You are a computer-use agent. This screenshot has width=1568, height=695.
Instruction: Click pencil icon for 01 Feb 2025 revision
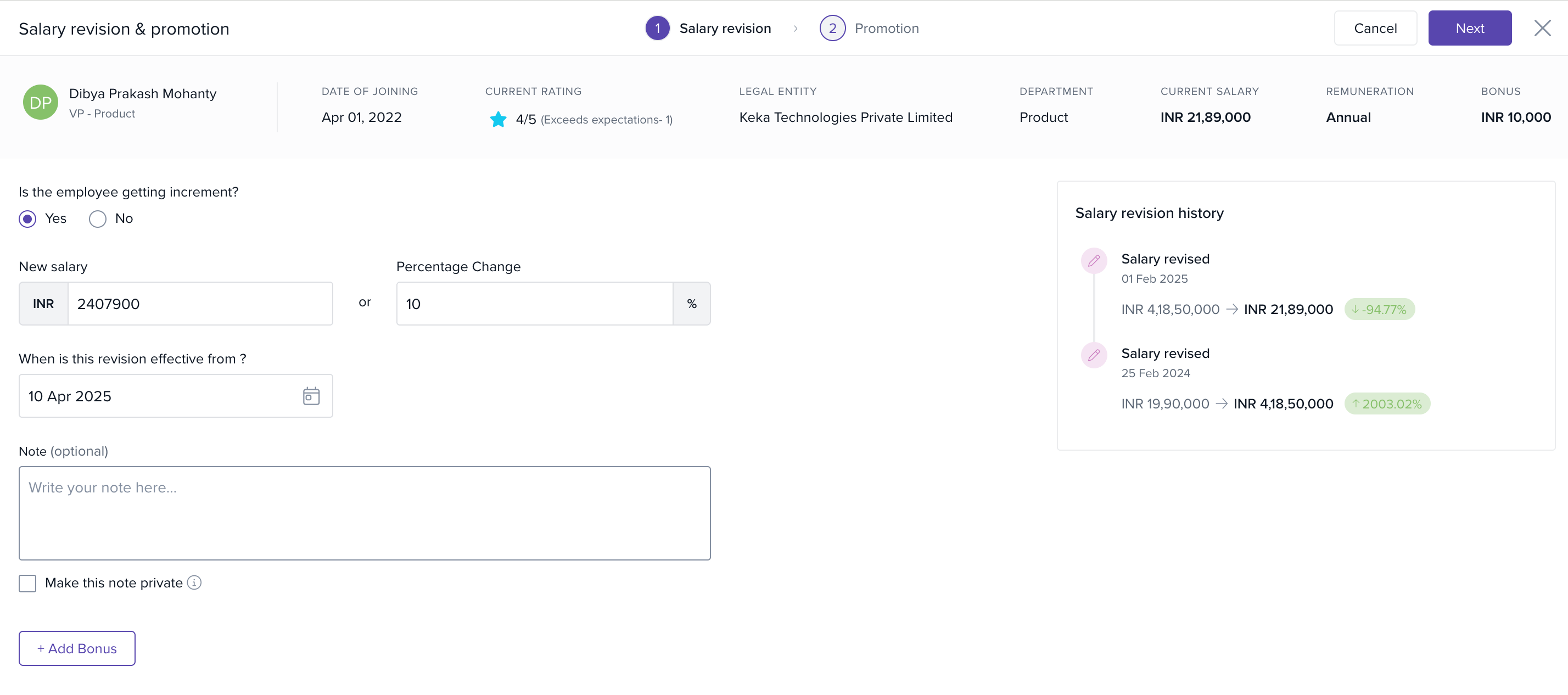[1093, 260]
